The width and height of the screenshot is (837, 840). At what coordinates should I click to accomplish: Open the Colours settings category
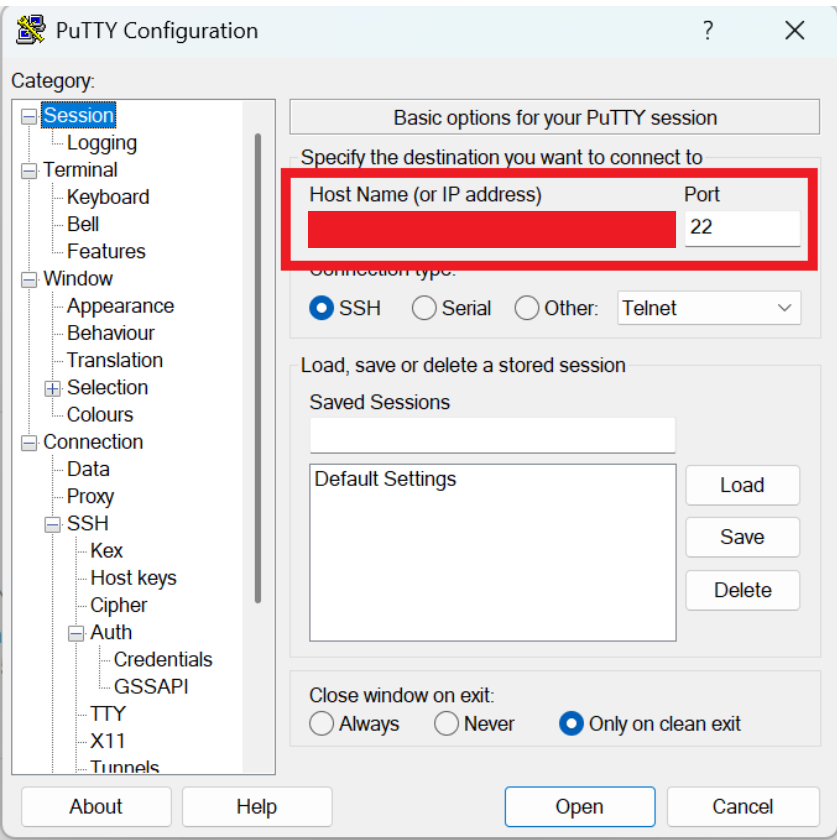[100, 415]
